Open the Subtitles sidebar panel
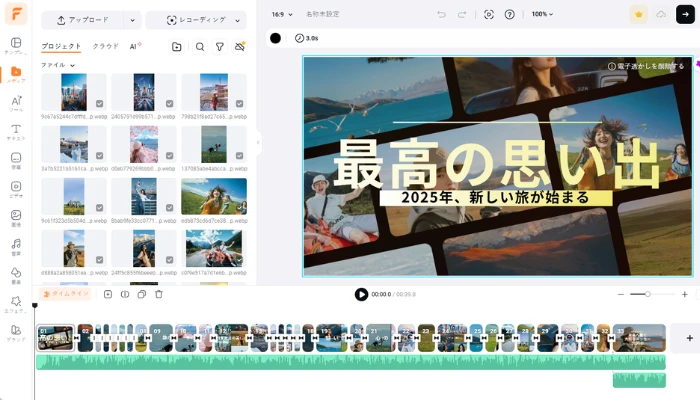Image resolution: width=700 pixels, height=400 pixels. [16, 161]
